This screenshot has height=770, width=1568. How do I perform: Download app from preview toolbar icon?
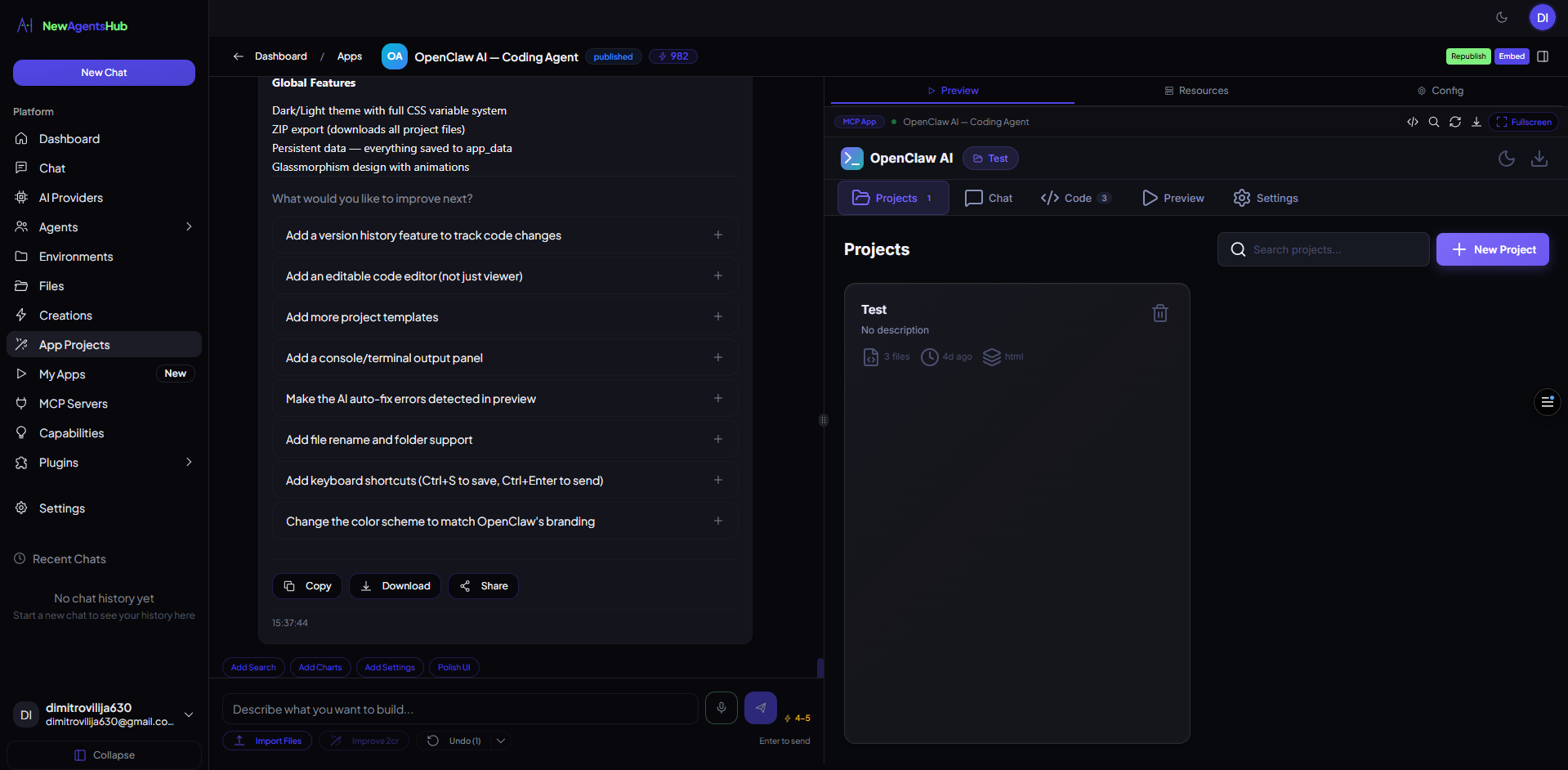[1476, 122]
